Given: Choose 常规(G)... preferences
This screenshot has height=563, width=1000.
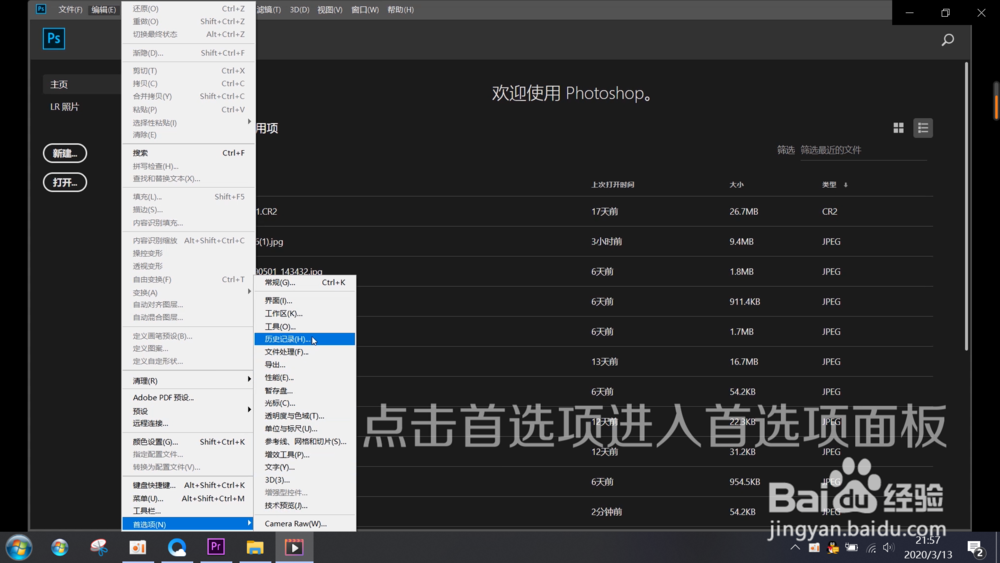Looking at the screenshot, I should pyautogui.click(x=305, y=282).
